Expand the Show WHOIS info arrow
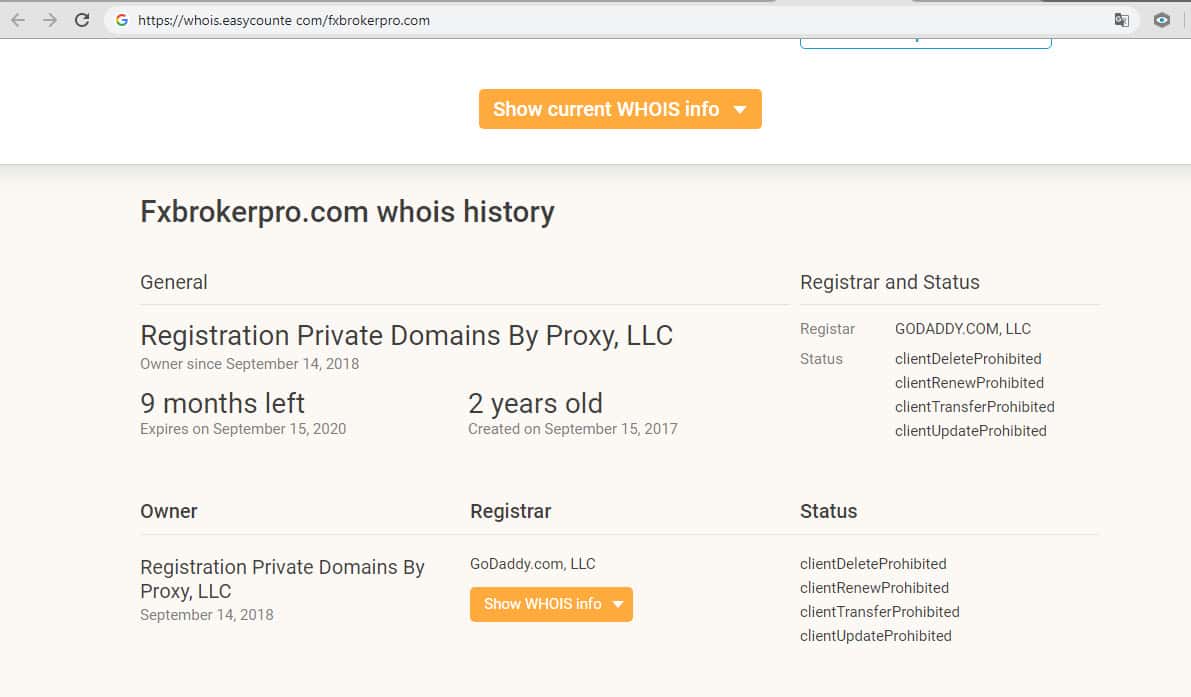1191x697 pixels. click(x=618, y=604)
